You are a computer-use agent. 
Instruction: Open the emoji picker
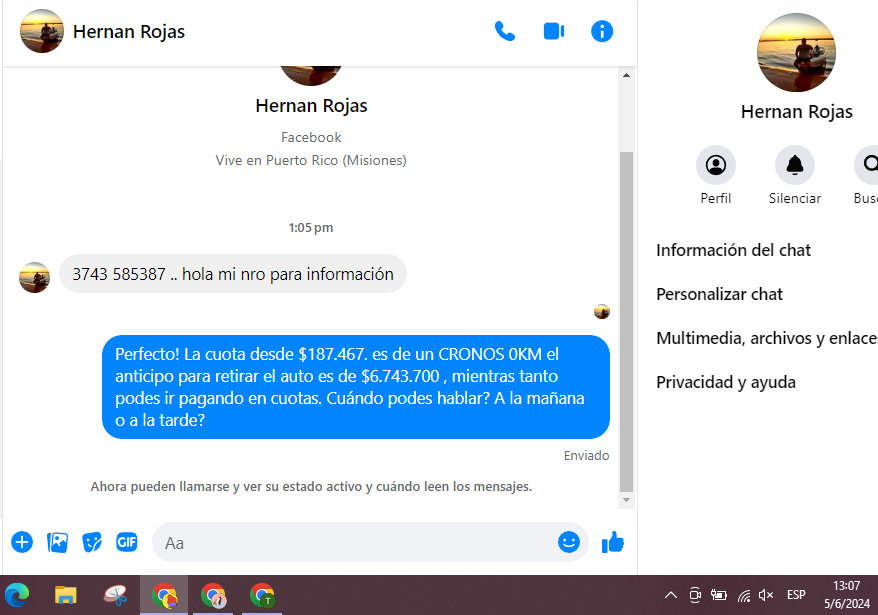[568, 542]
